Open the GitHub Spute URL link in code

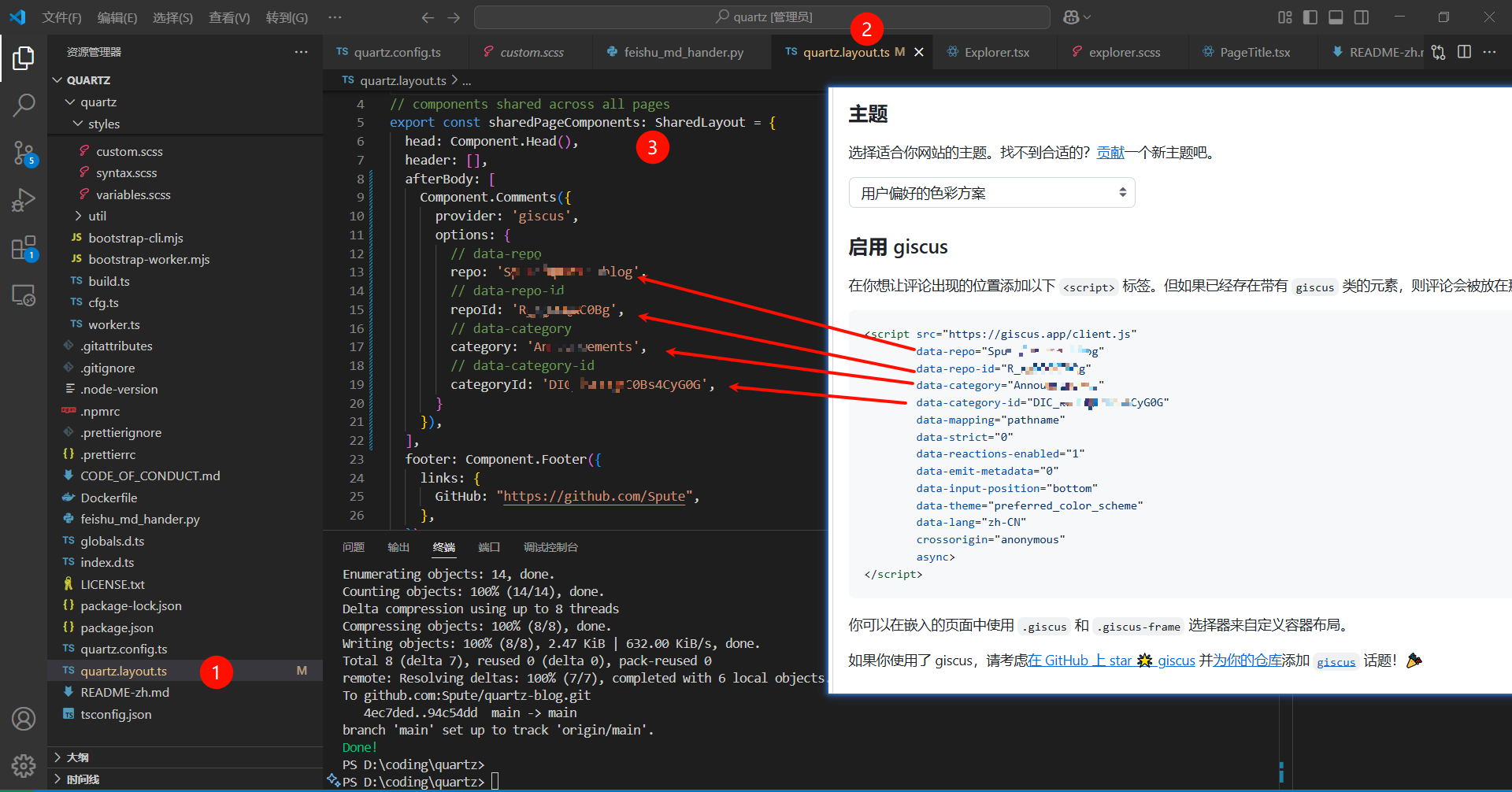(594, 496)
